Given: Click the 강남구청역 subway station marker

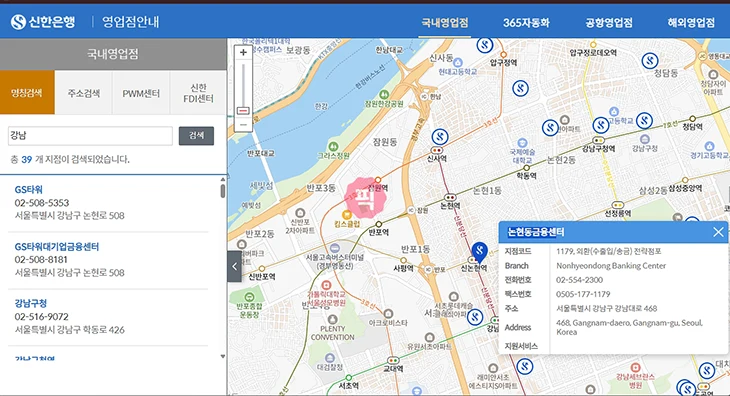Looking at the screenshot, I should point(598,140).
